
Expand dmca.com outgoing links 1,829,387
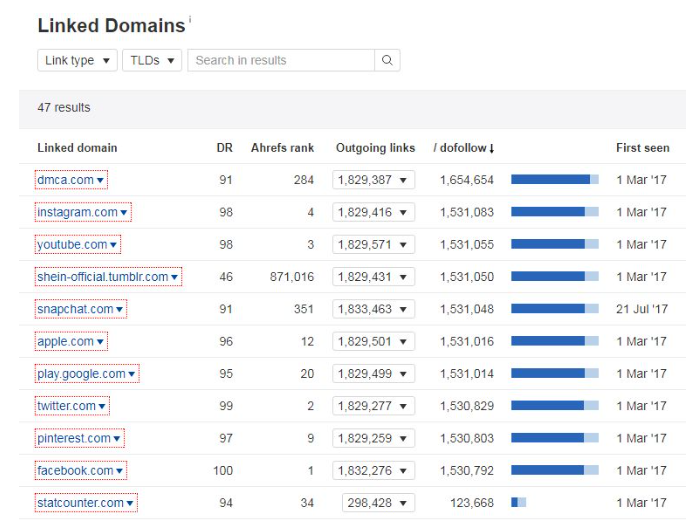(x=373, y=180)
